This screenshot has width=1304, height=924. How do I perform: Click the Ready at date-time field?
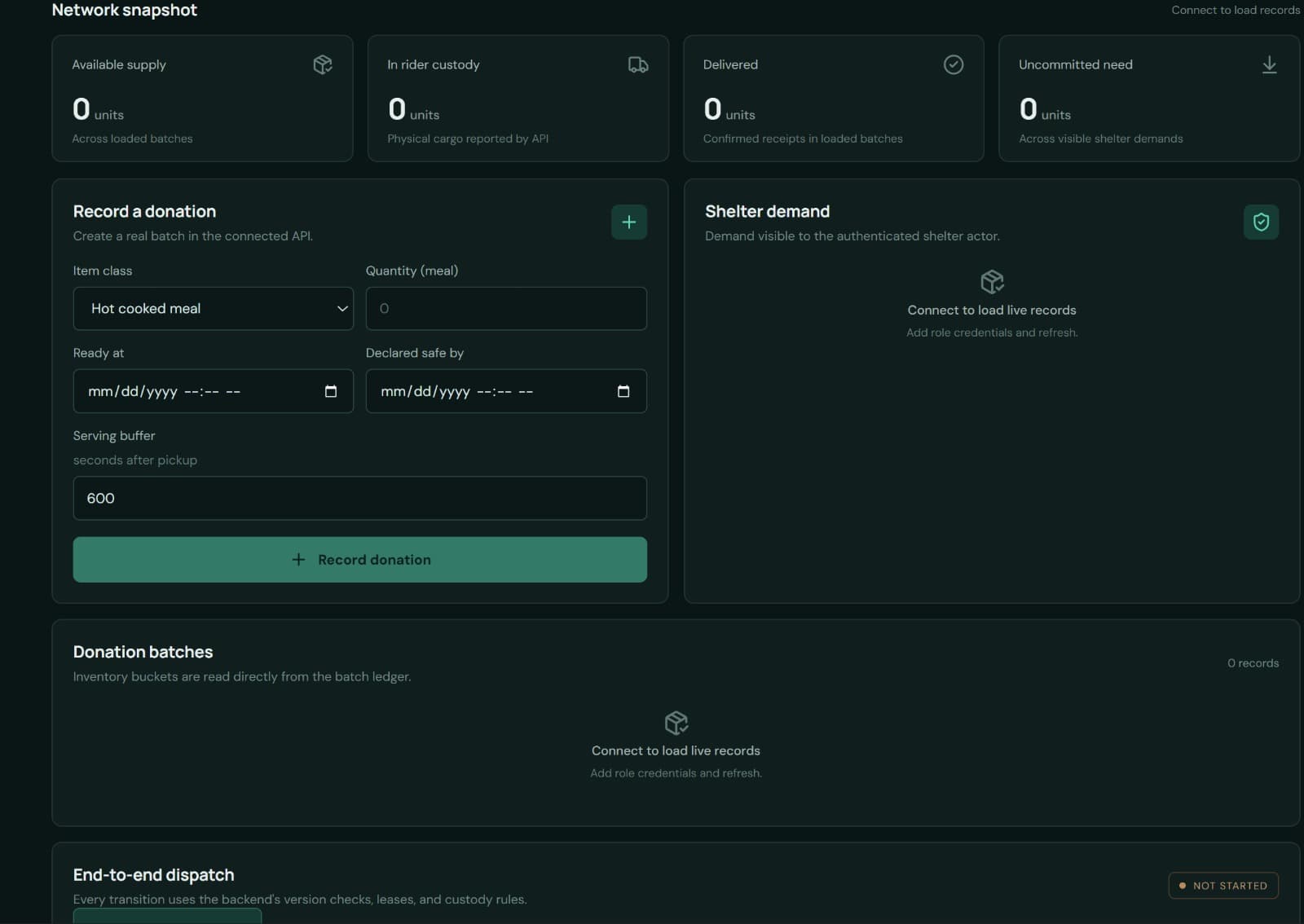214,391
